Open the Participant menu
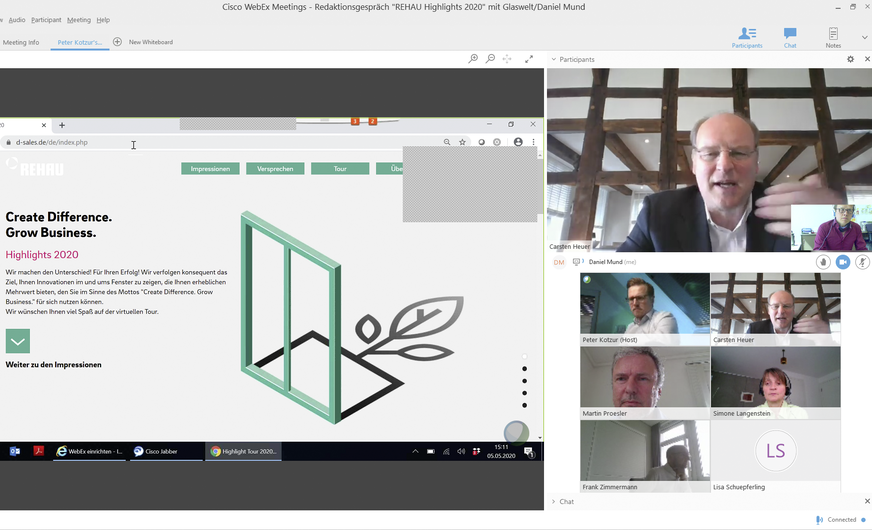 click(x=46, y=20)
